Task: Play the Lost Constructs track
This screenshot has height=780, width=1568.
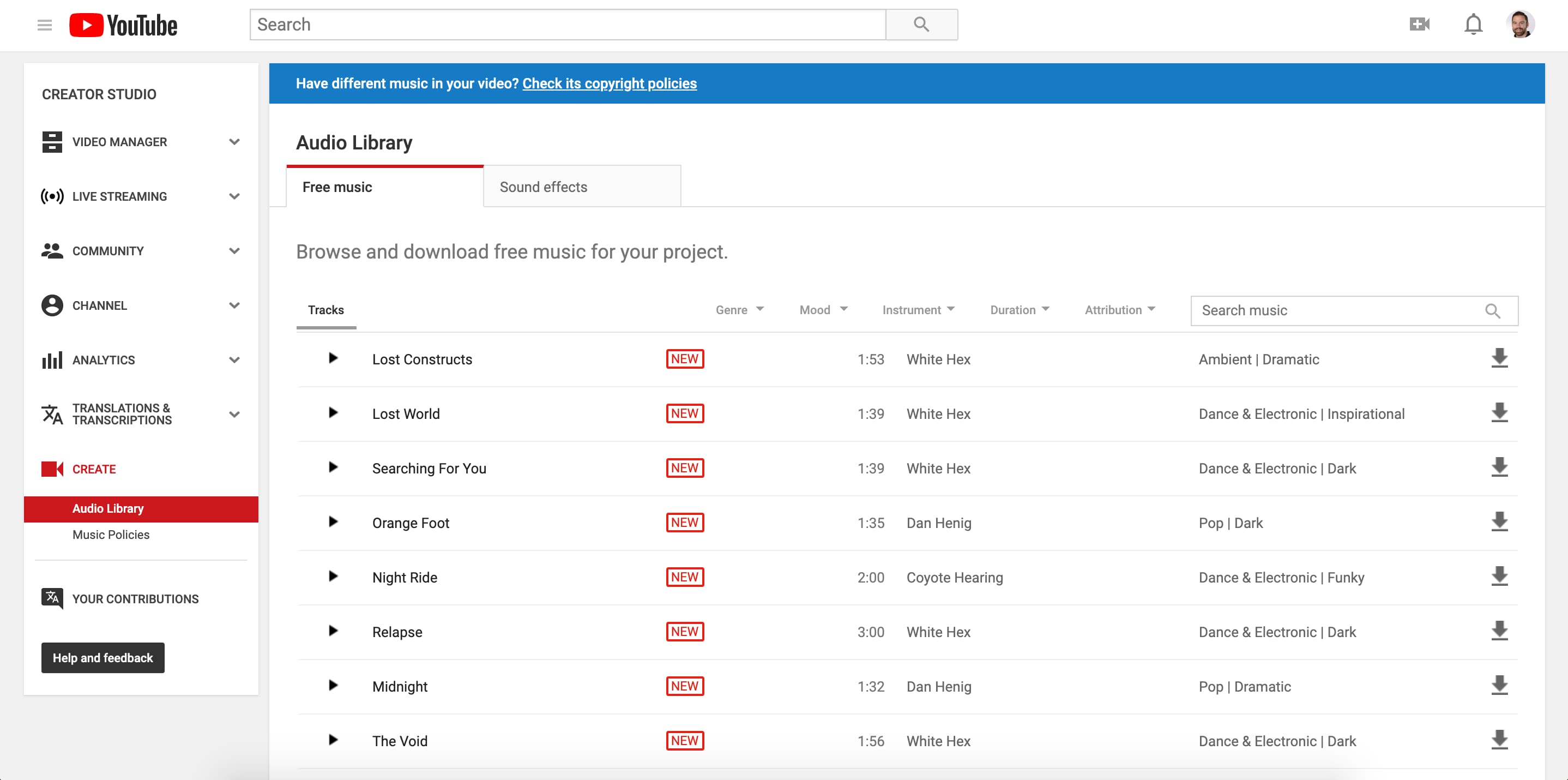Action: tap(333, 358)
